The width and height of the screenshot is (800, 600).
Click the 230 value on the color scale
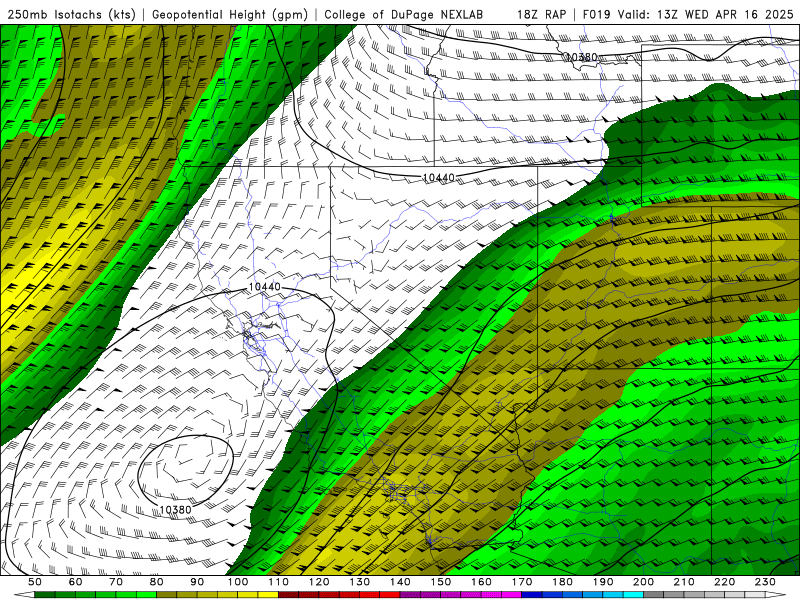(765, 582)
